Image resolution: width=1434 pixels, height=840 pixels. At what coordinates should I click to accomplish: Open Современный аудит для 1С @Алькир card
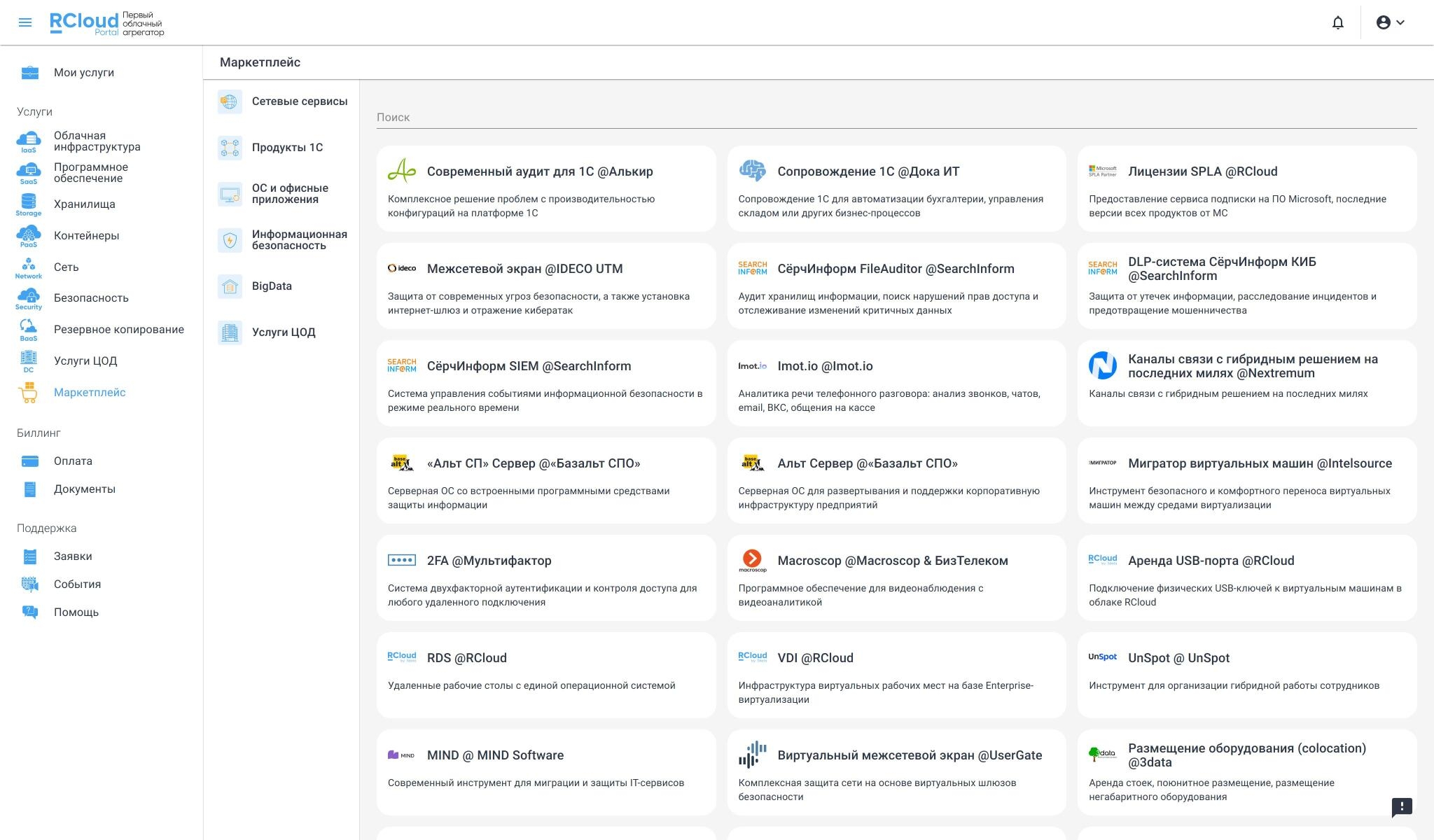(546, 188)
